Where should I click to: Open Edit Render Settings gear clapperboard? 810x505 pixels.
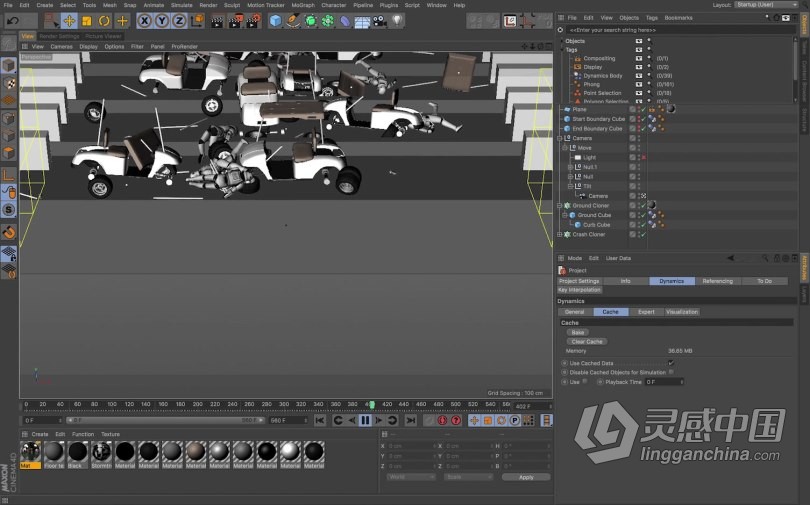pyautogui.click(x=253, y=21)
